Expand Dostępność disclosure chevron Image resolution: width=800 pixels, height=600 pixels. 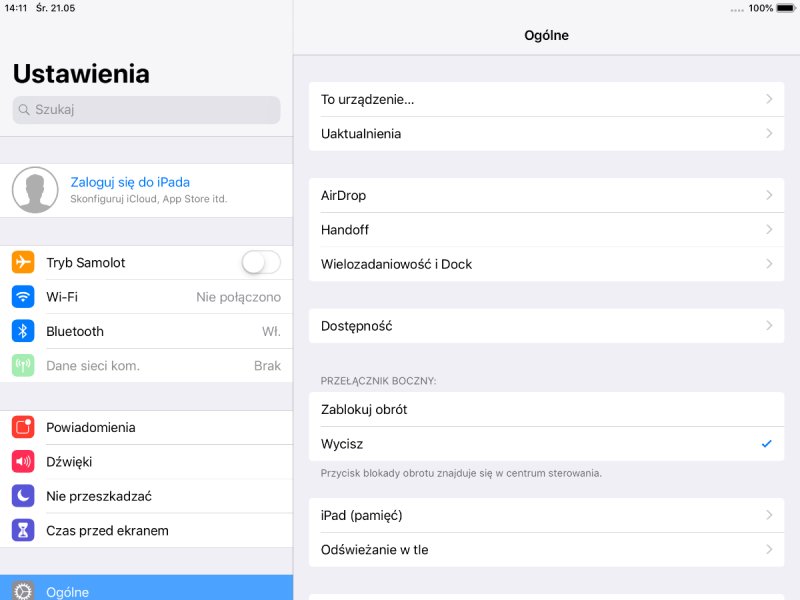point(769,326)
